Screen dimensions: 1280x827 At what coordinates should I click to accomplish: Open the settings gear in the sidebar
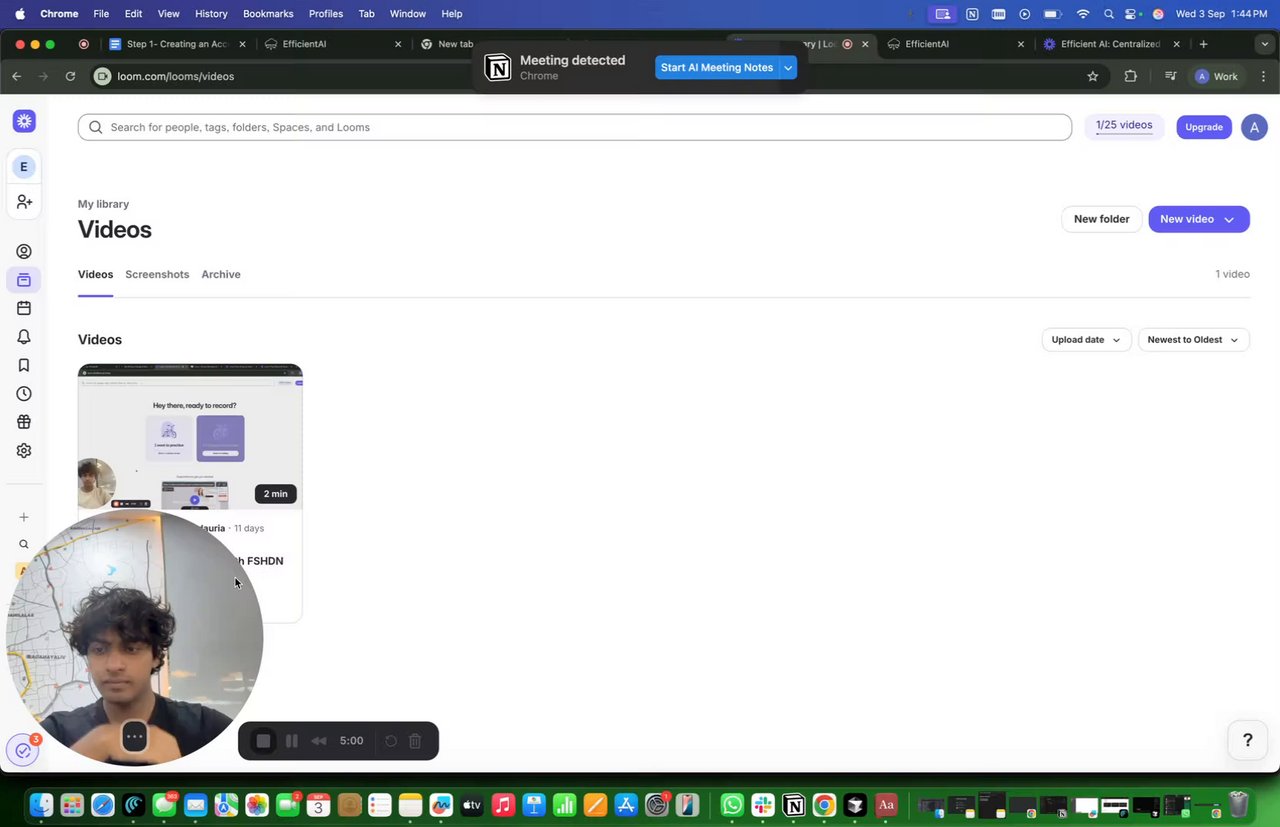pyautogui.click(x=24, y=451)
